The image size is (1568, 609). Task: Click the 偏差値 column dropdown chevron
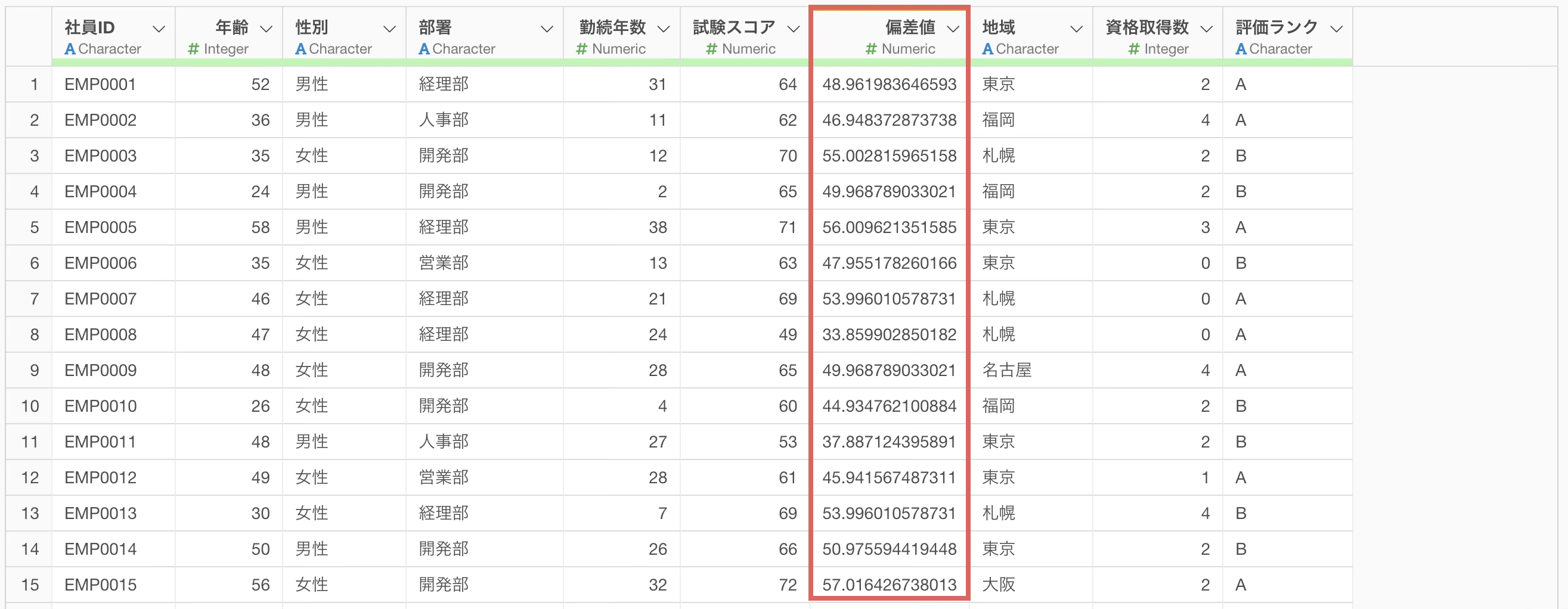click(x=953, y=29)
